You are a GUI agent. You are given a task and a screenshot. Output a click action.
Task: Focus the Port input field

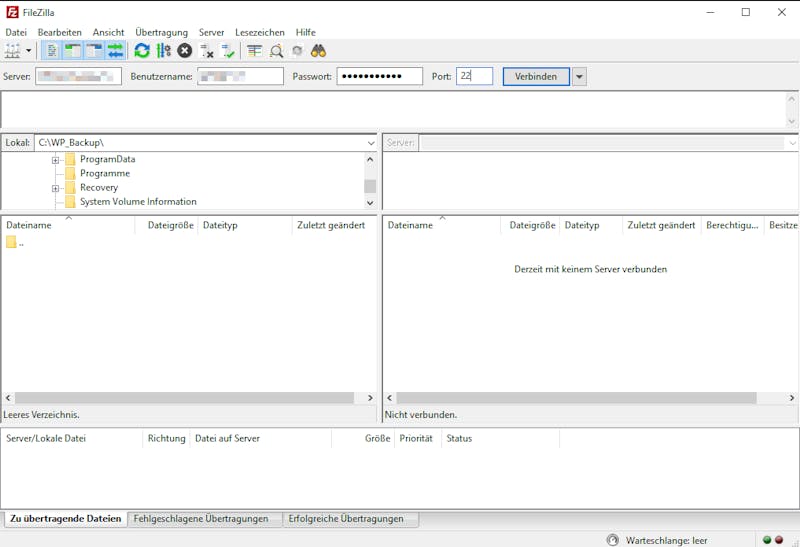coord(474,76)
